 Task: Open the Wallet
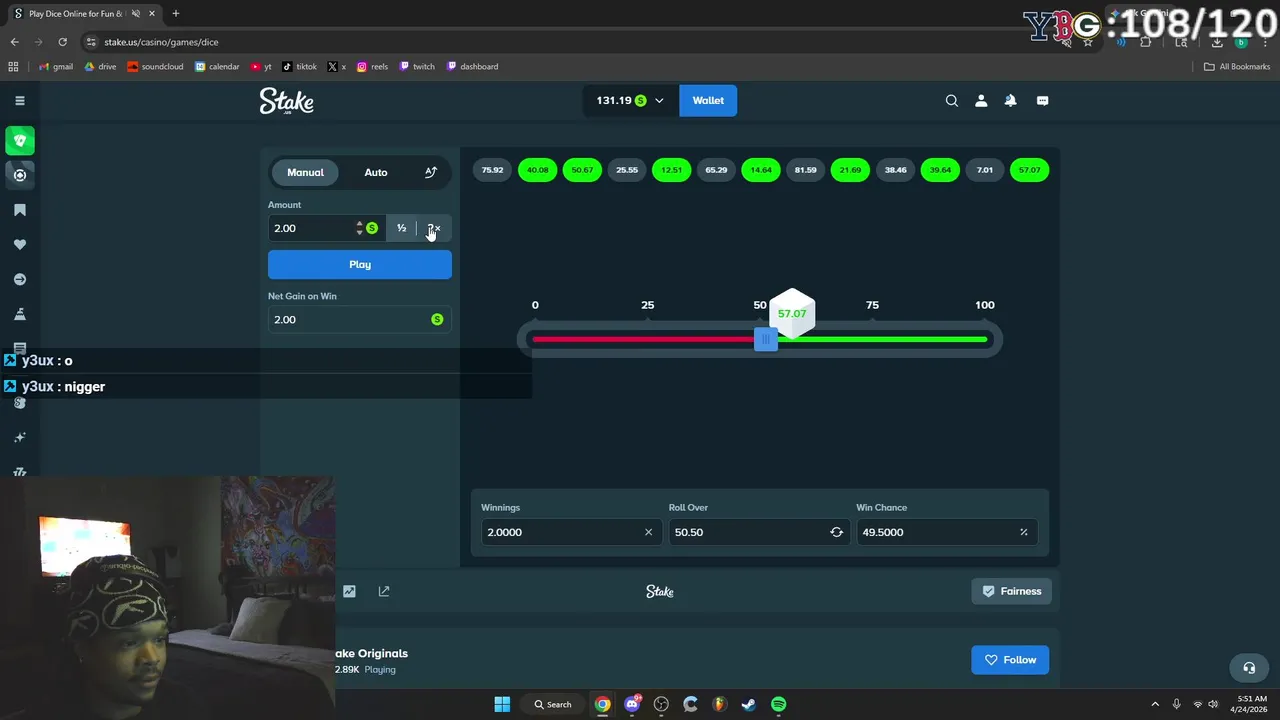pyautogui.click(x=708, y=100)
